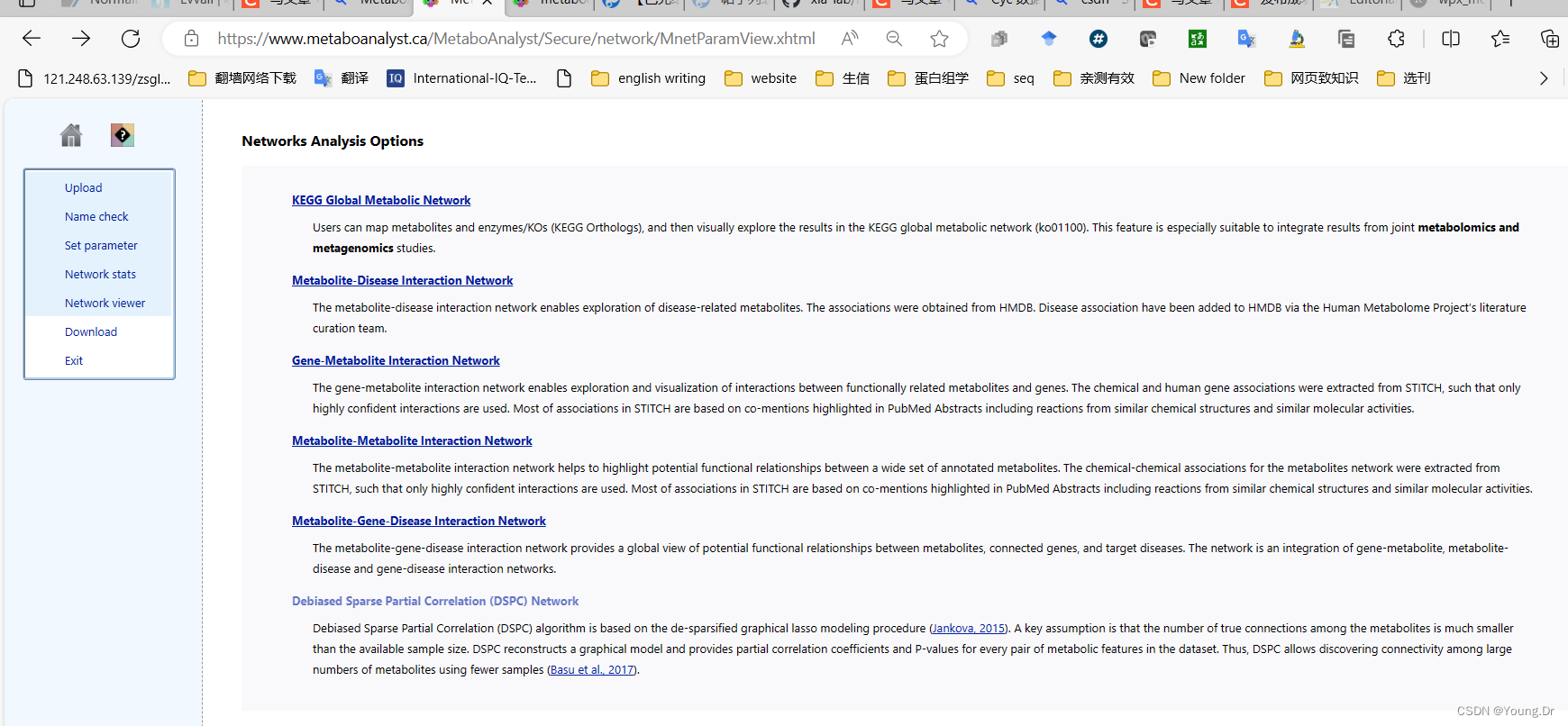Open KEGG Global Metabolic Network link
The image size is (1568, 726).
tap(381, 200)
